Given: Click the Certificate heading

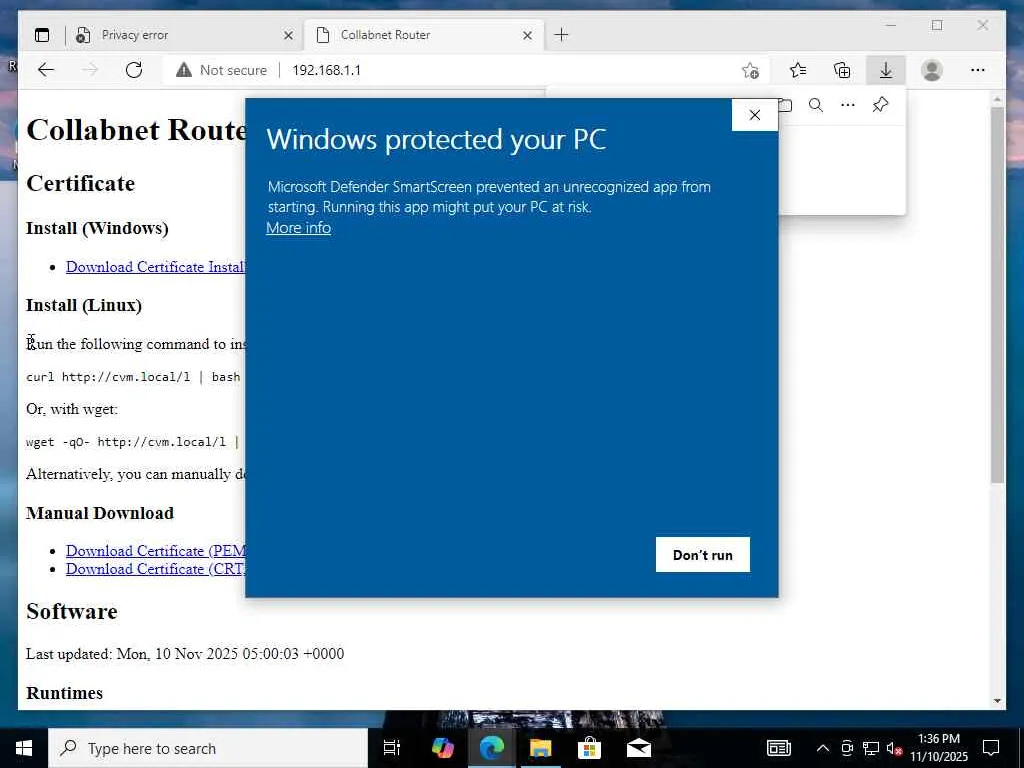Looking at the screenshot, I should [80, 184].
